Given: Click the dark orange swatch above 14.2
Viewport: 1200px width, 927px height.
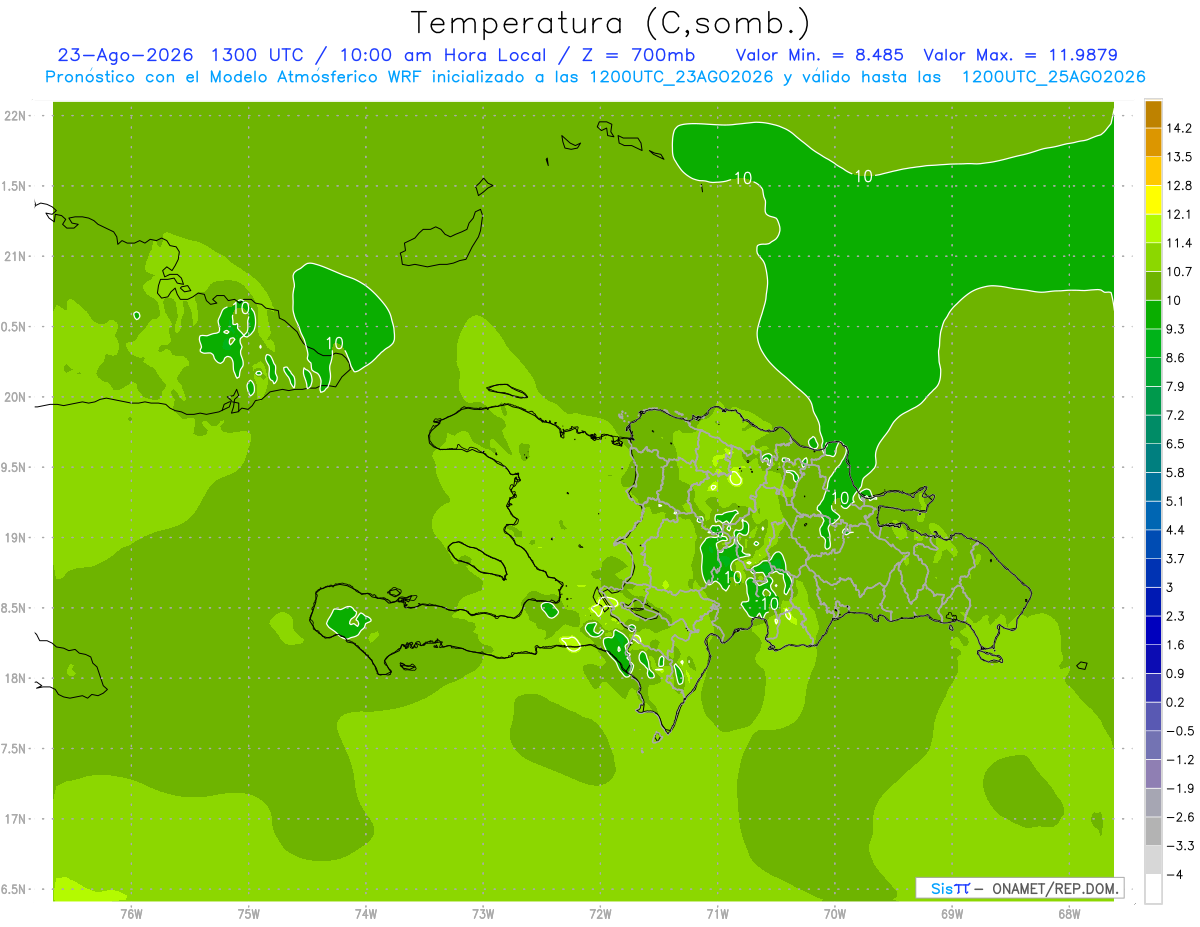Looking at the screenshot, I should click(x=1153, y=113).
